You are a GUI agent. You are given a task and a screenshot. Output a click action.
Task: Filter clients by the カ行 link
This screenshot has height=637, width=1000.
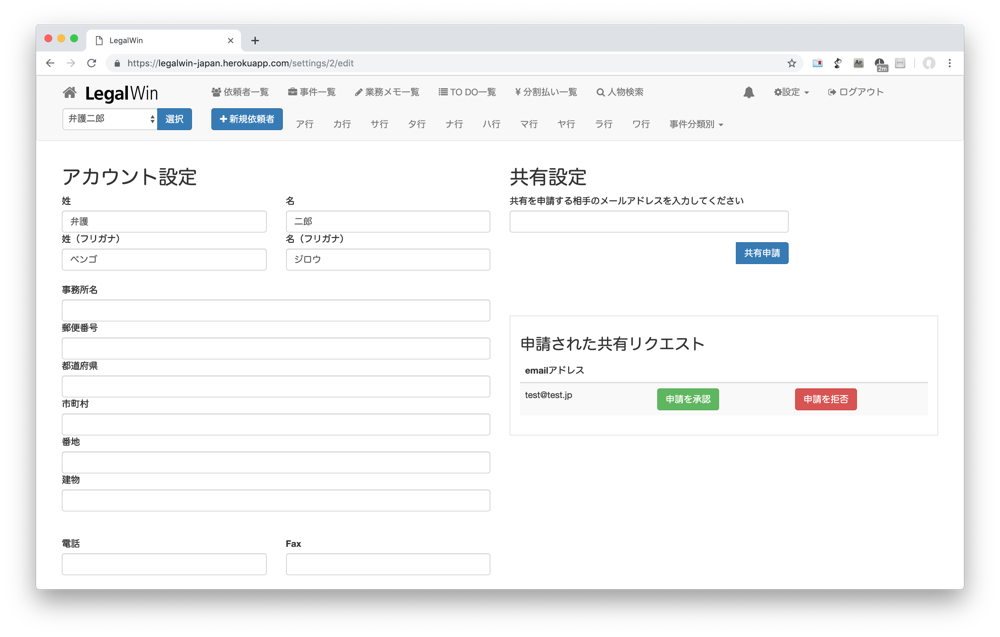tap(342, 125)
